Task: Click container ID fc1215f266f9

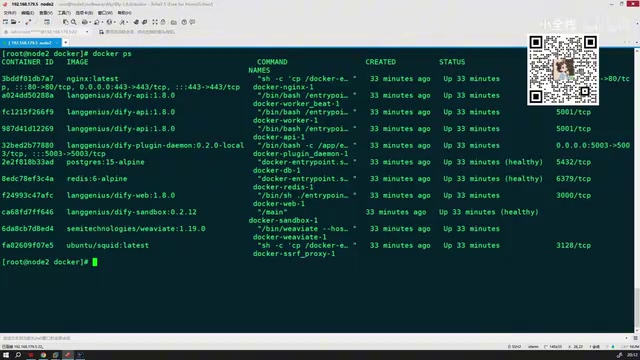Action: 27,112
